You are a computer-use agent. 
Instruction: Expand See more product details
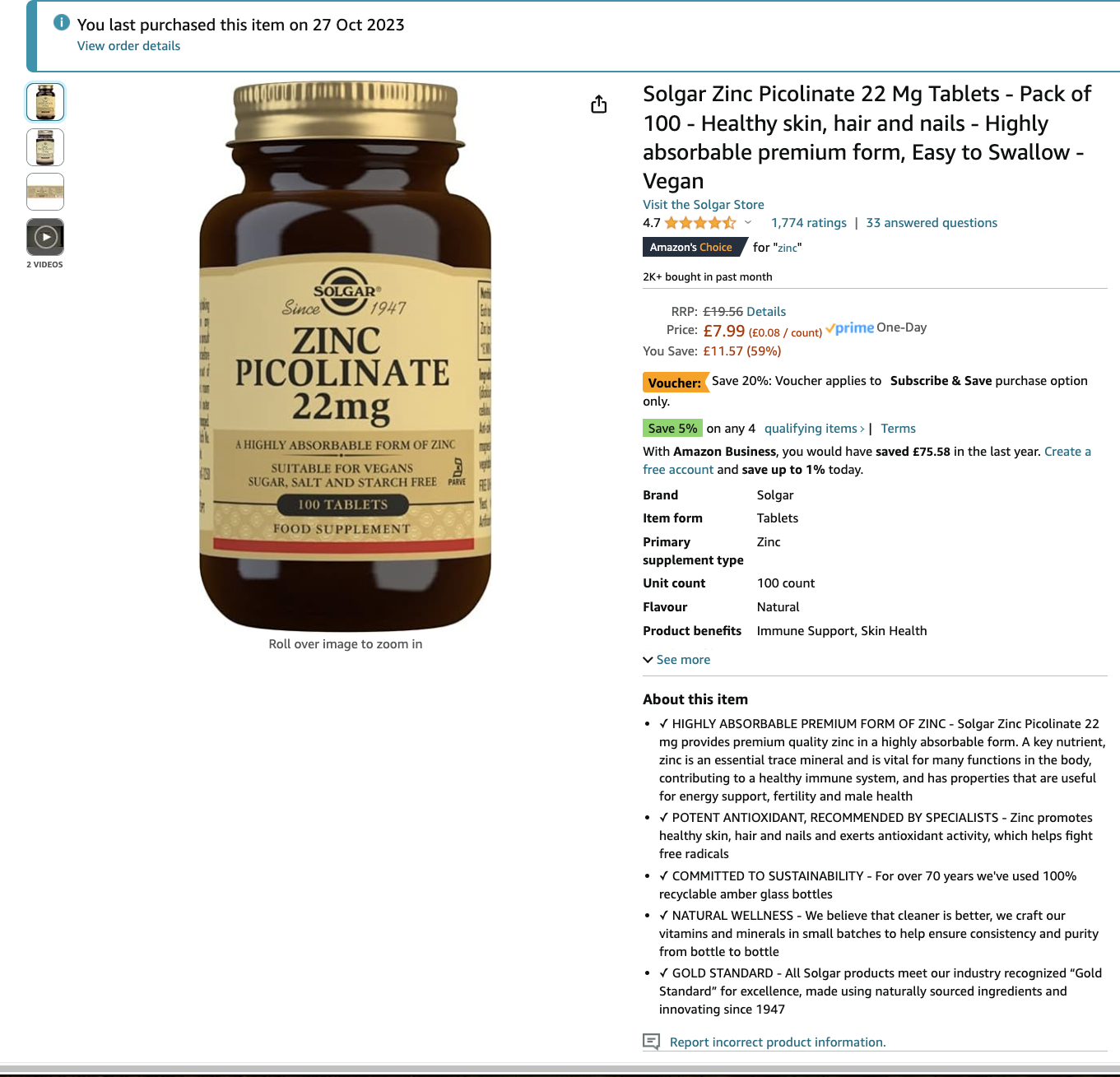click(x=676, y=660)
